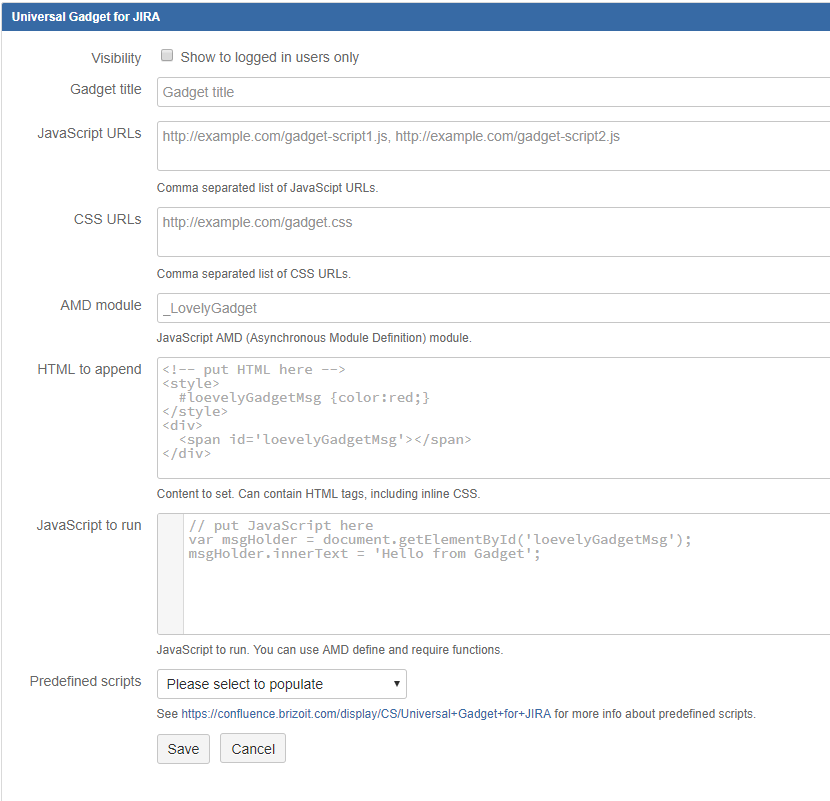Check the 'Show to logged in users only' checkbox

tap(167, 56)
